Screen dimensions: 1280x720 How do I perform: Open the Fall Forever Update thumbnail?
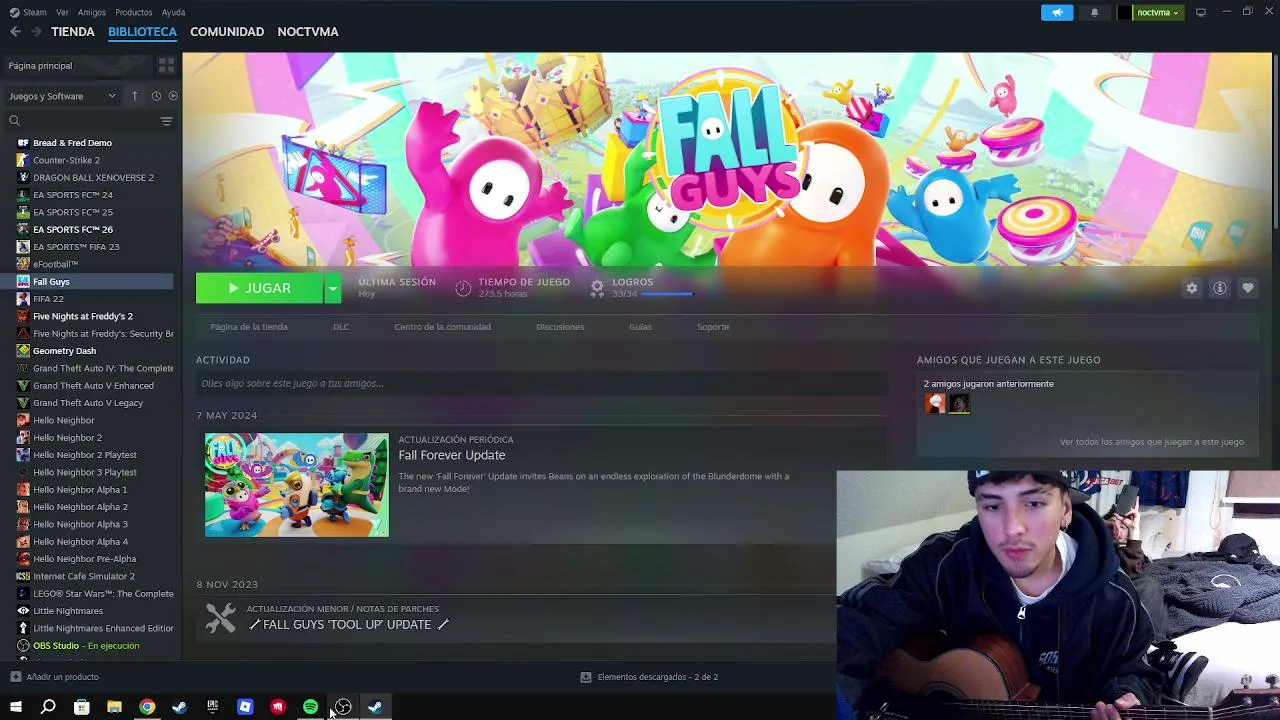(x=297, y=485)
